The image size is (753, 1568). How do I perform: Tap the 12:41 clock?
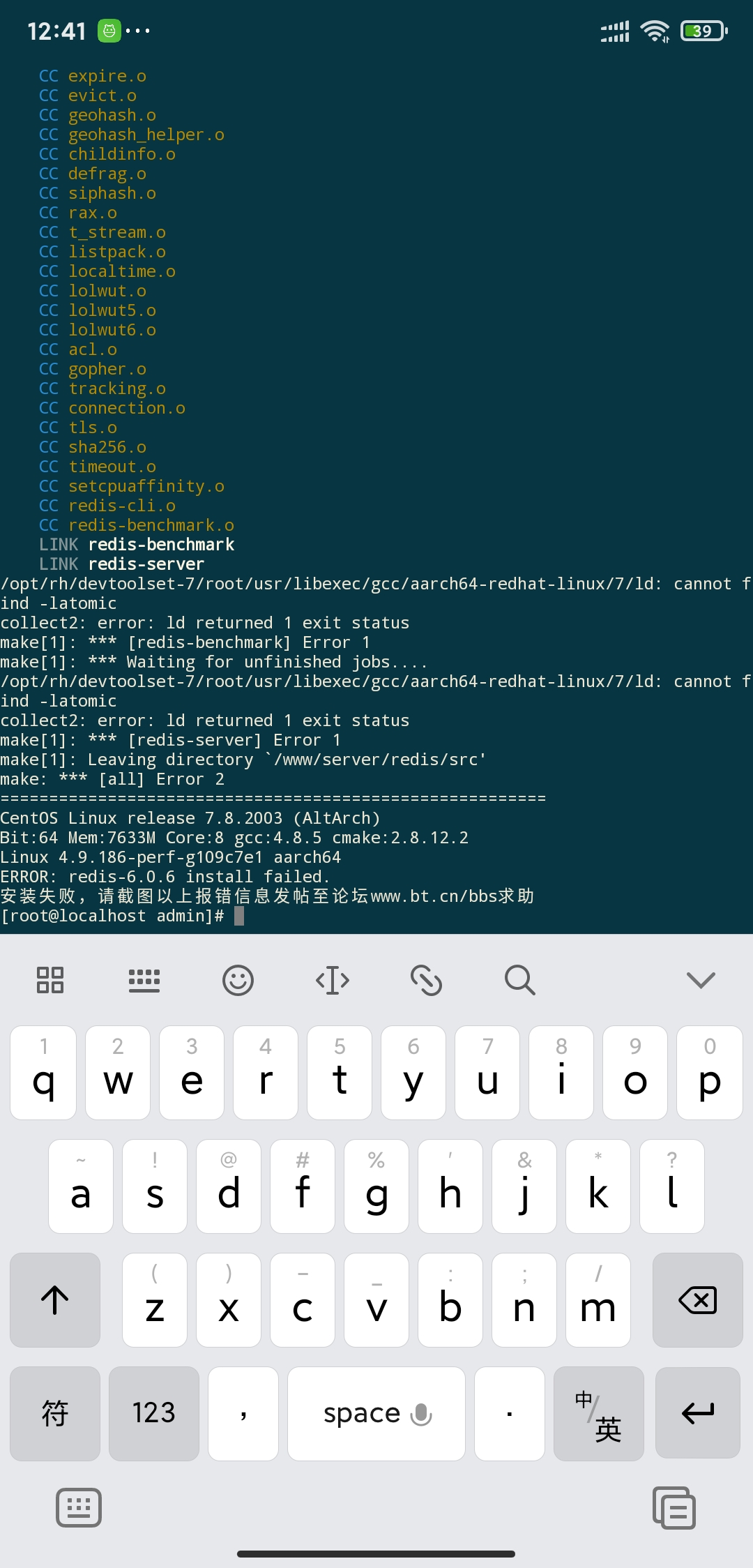(56, 31)
